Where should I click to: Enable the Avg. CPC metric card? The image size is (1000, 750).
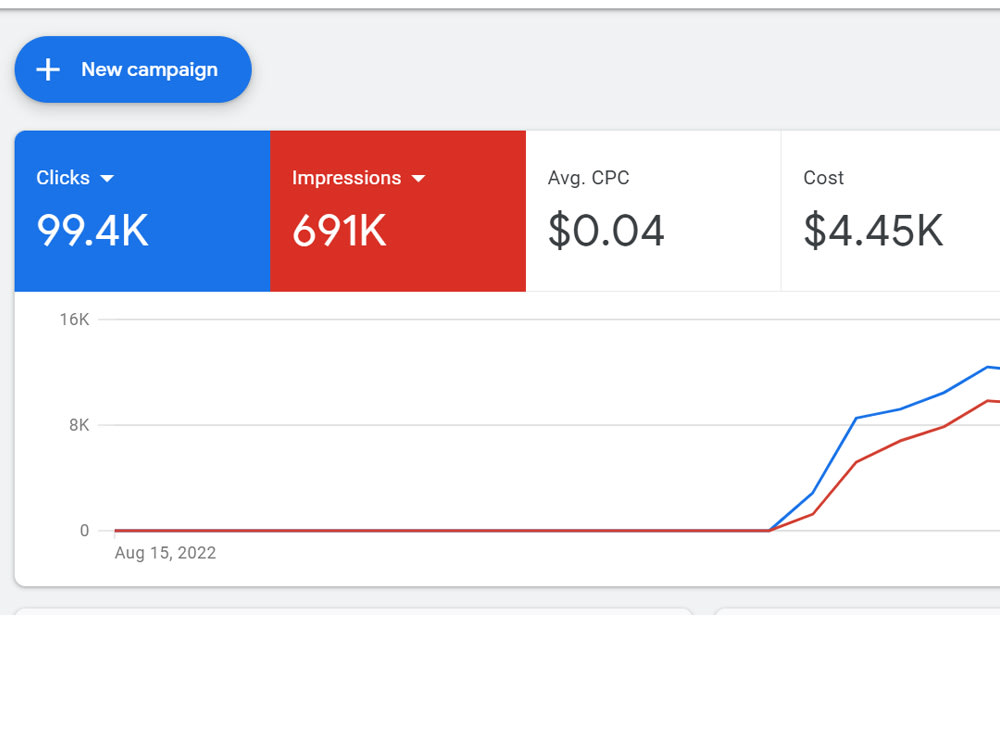click(x=653, y=211)
